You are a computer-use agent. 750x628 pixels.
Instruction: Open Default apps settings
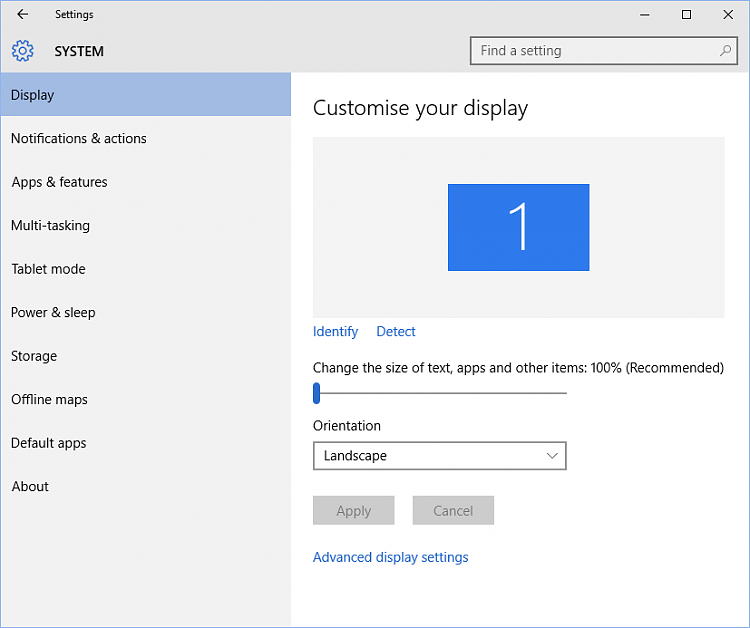(145, 443)
